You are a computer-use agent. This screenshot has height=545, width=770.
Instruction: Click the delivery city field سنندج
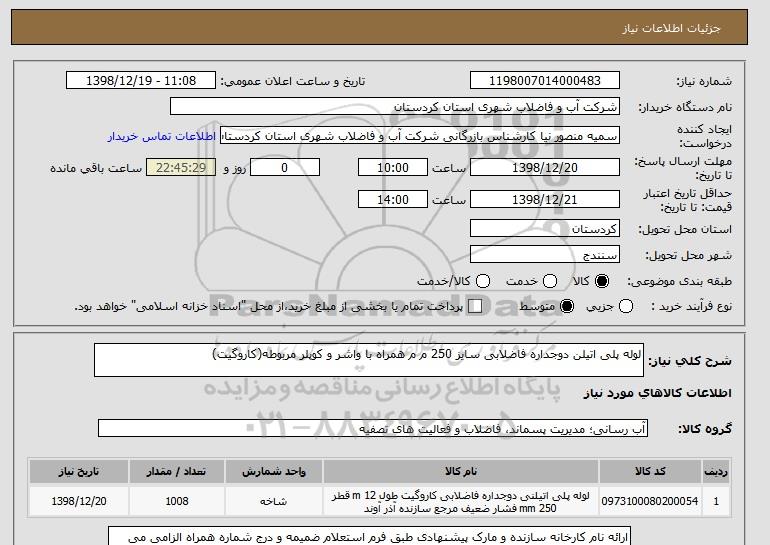[x=545, y=255]
